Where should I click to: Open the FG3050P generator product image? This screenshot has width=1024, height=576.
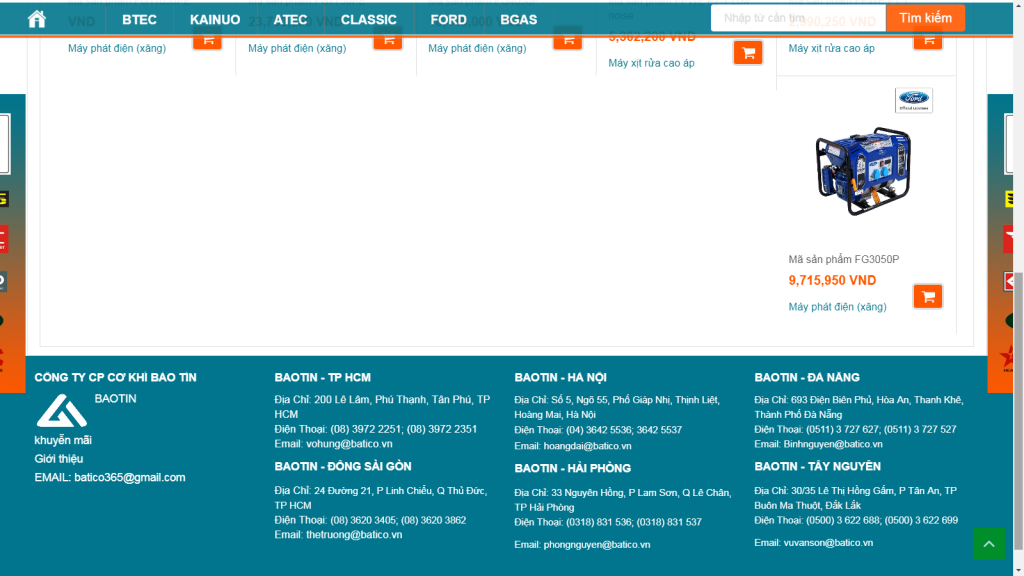(863, 171)
